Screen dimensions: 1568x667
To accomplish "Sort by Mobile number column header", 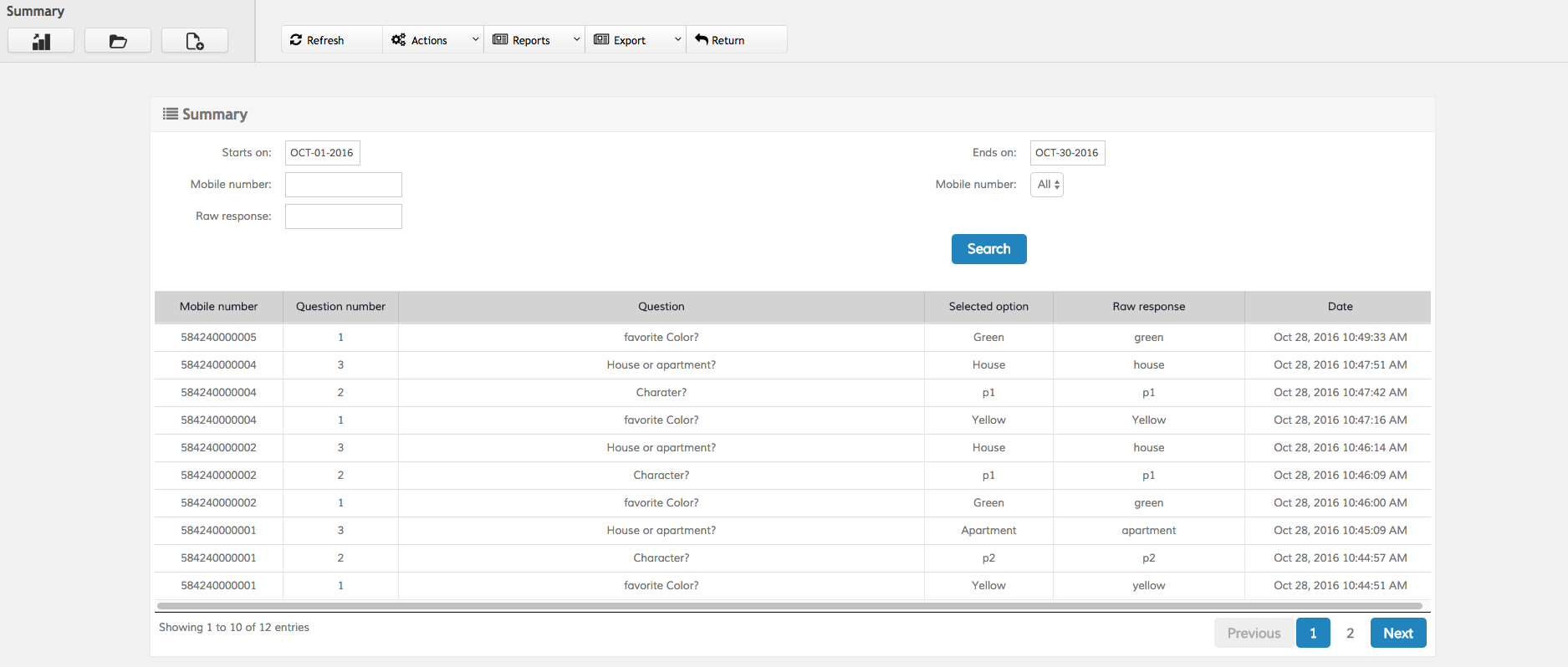I will [218, 307].
